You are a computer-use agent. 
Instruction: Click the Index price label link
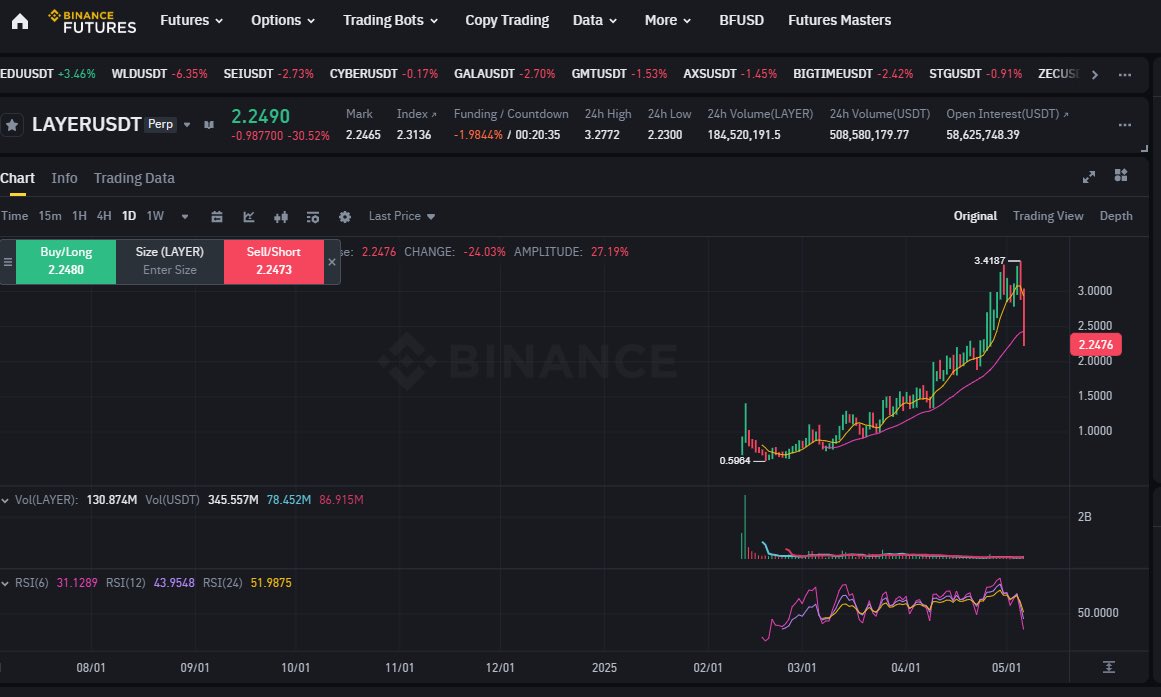click(416, 114)
